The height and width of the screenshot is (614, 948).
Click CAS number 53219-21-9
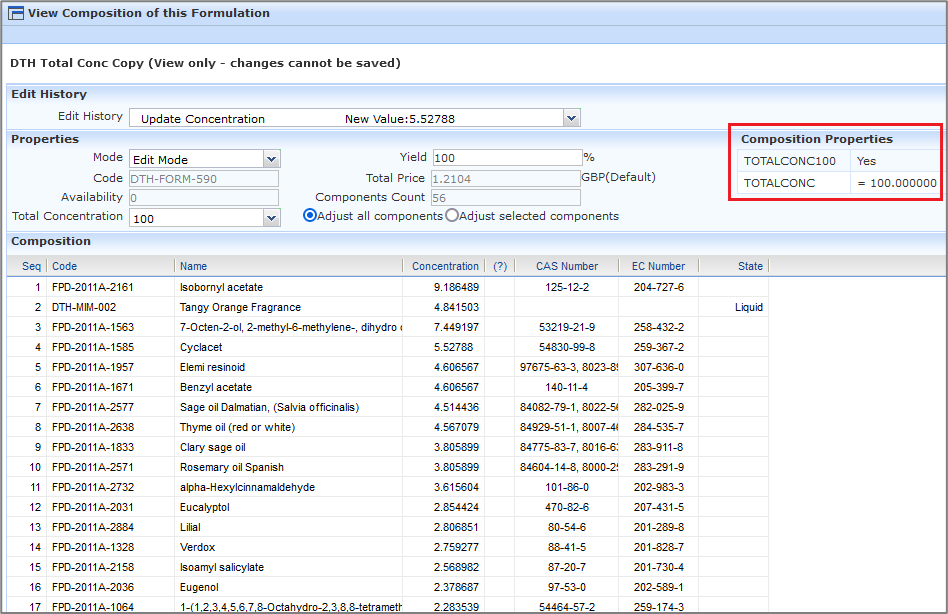click(x=567, y=327)
